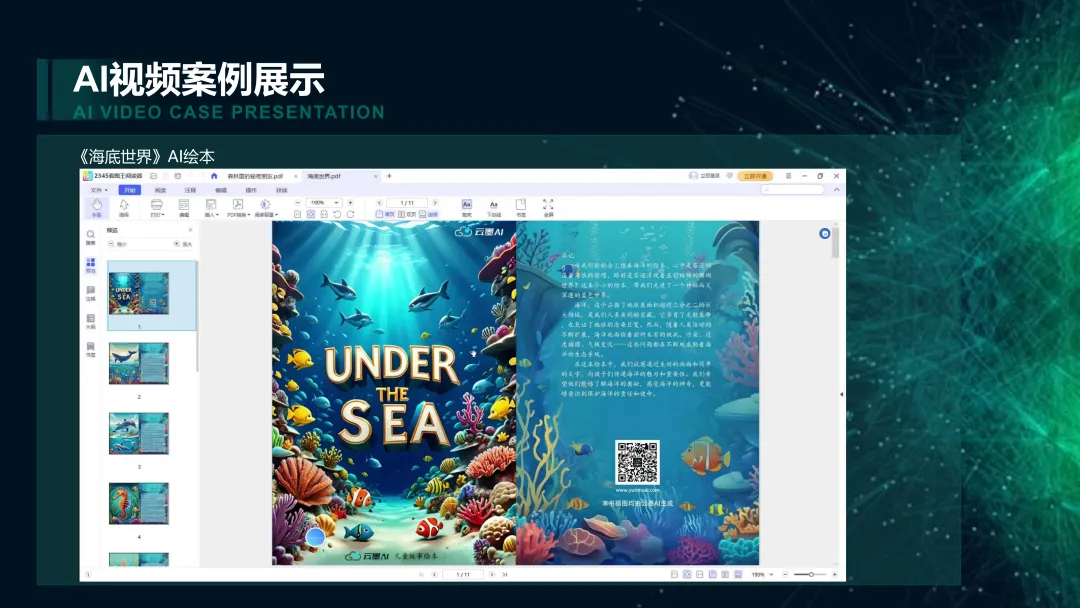Click the login avatar link

pos(704,176)
